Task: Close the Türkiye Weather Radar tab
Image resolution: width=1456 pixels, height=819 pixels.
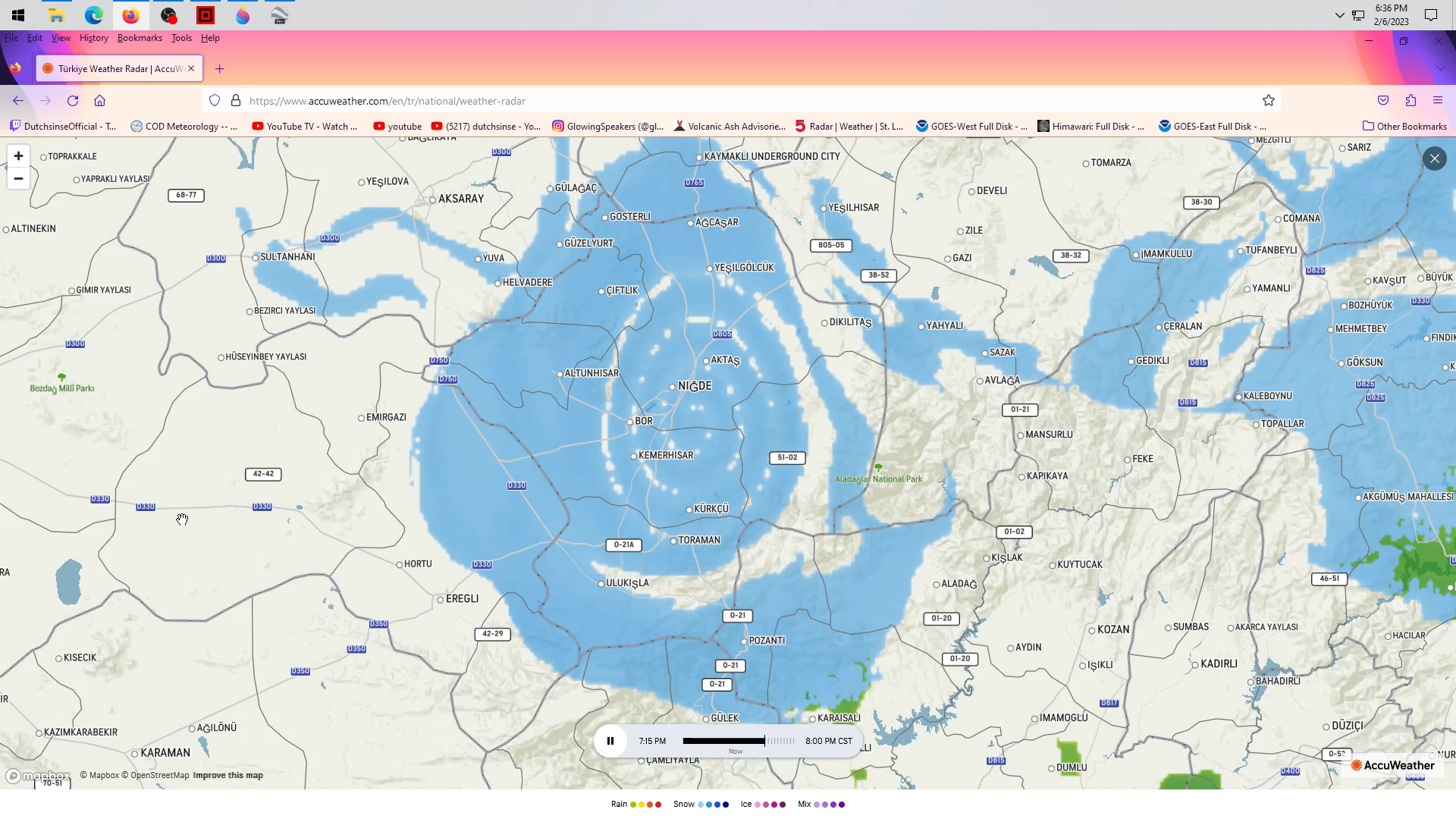Action: (191, 69)
